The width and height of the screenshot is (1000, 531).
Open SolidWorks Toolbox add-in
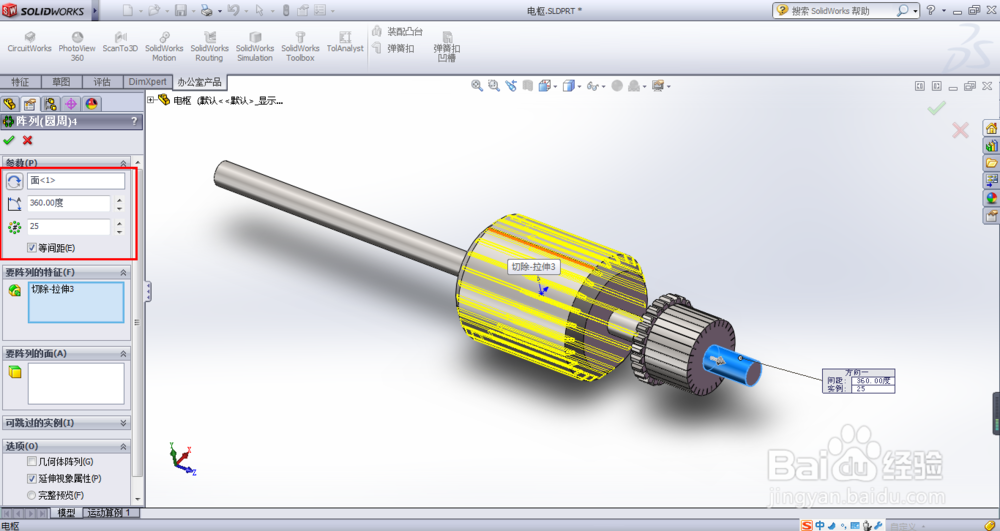[x=300, y=47]
